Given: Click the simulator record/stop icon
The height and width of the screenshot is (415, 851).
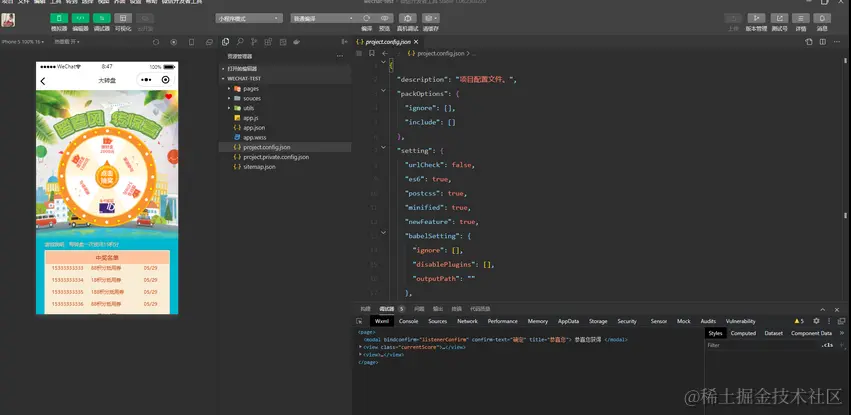Looking at the screenshot, I should [x=174, y=42].
